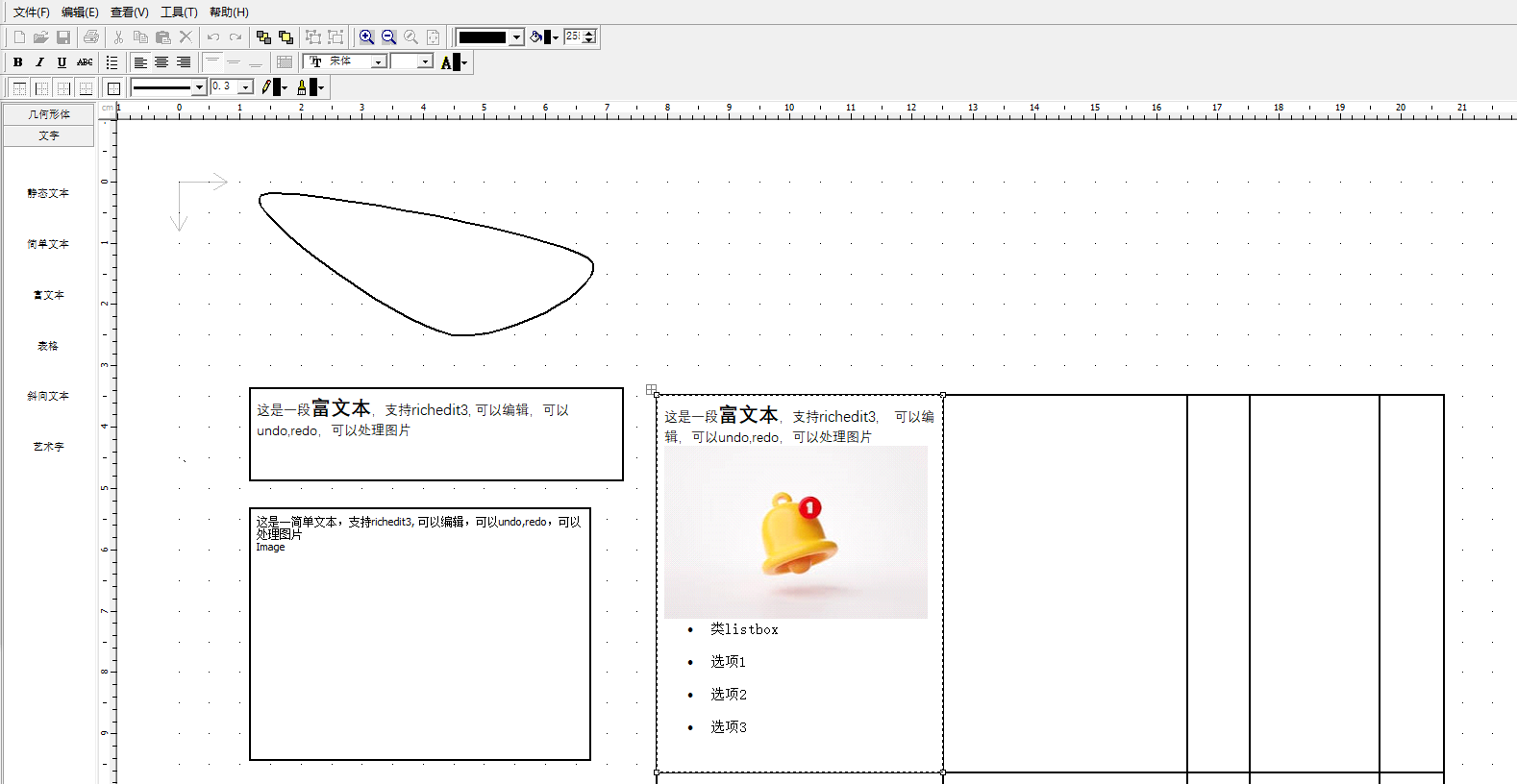Click the top border icon
This screenshot has width=1517, height=784.
click(x=19, y=87)
